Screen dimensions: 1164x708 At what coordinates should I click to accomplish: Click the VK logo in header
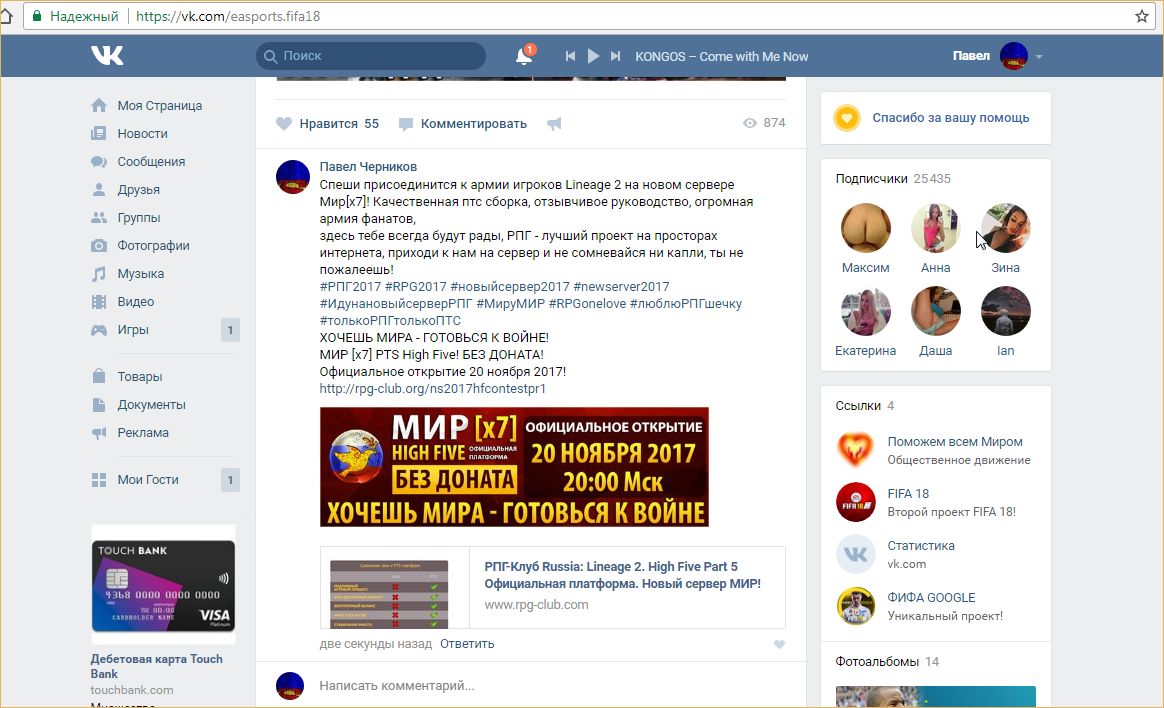click(108, 56)
